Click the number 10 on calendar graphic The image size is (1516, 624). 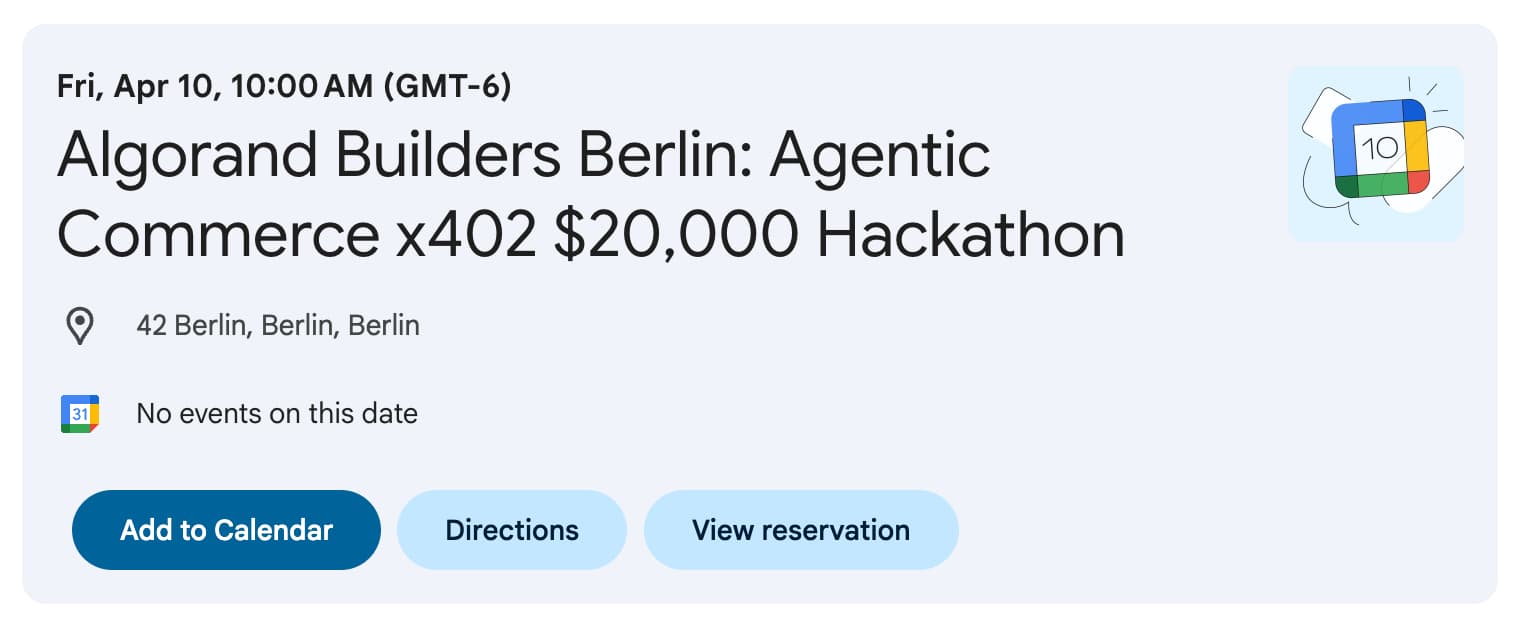click(1380, 148)
